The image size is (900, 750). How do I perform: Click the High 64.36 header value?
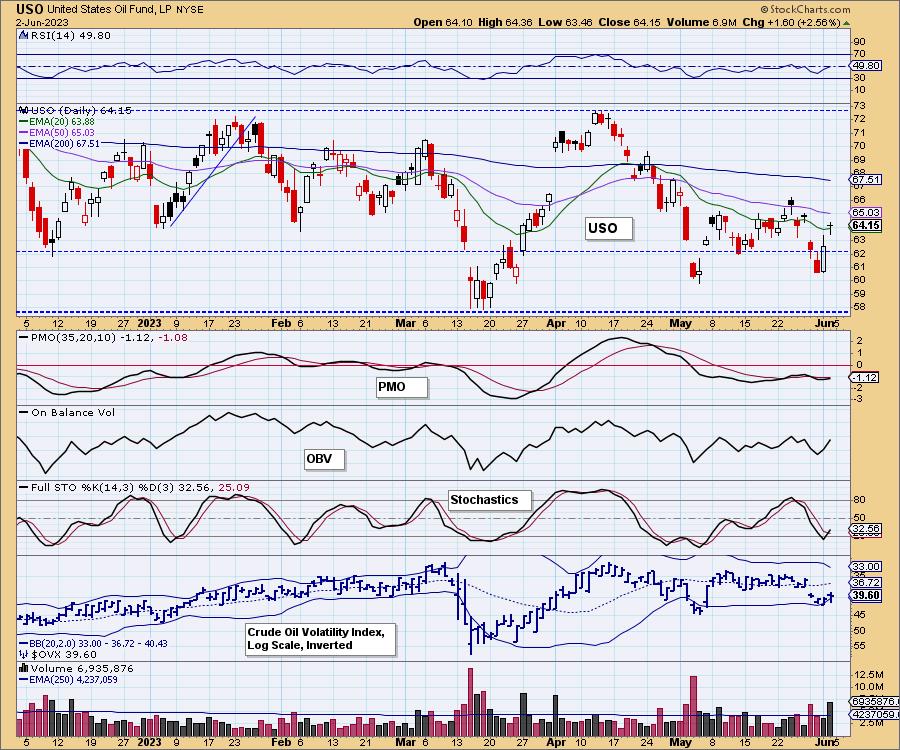point(505,22)
